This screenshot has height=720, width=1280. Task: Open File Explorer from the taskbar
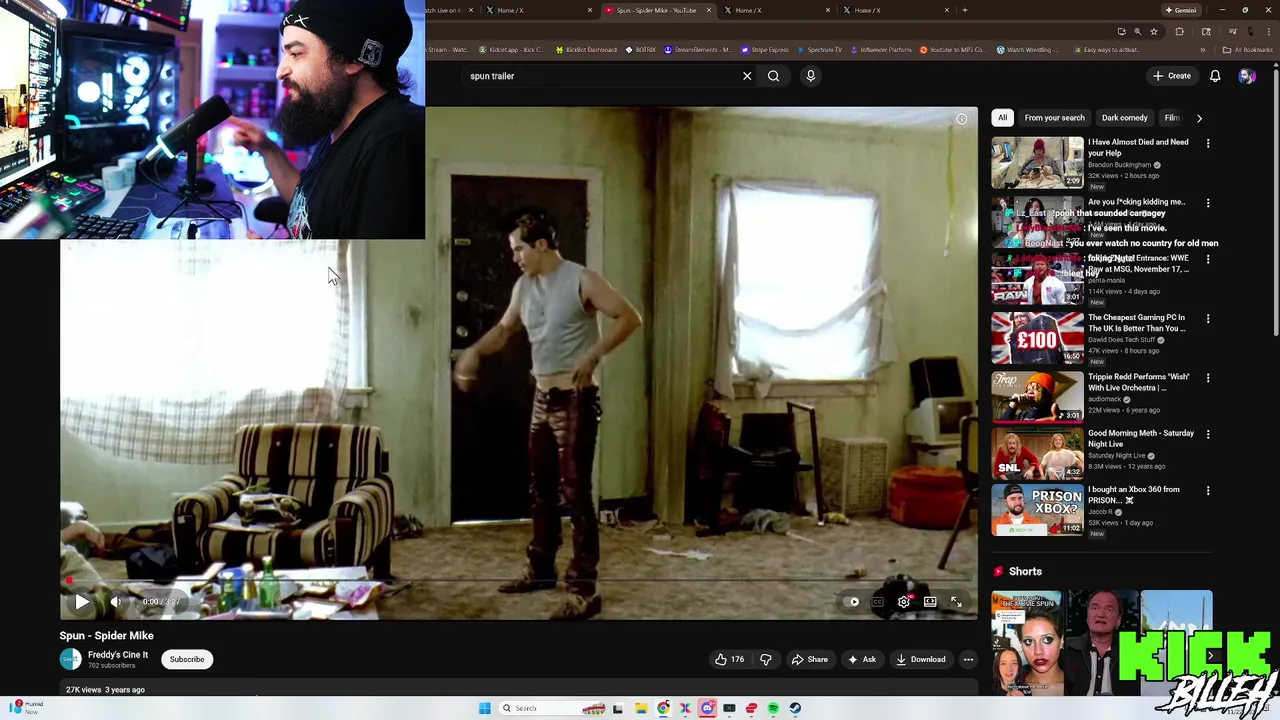tap(641, 708)
